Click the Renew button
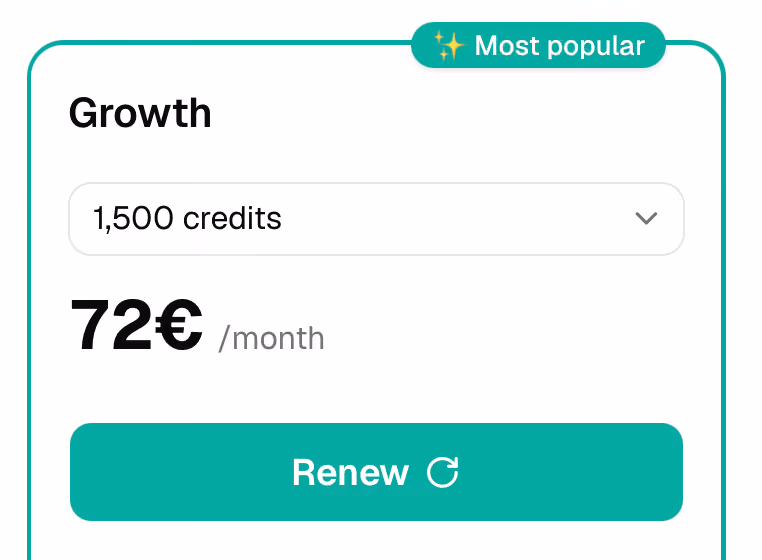This screenshot has height=560, width=762. pos(377,472)
